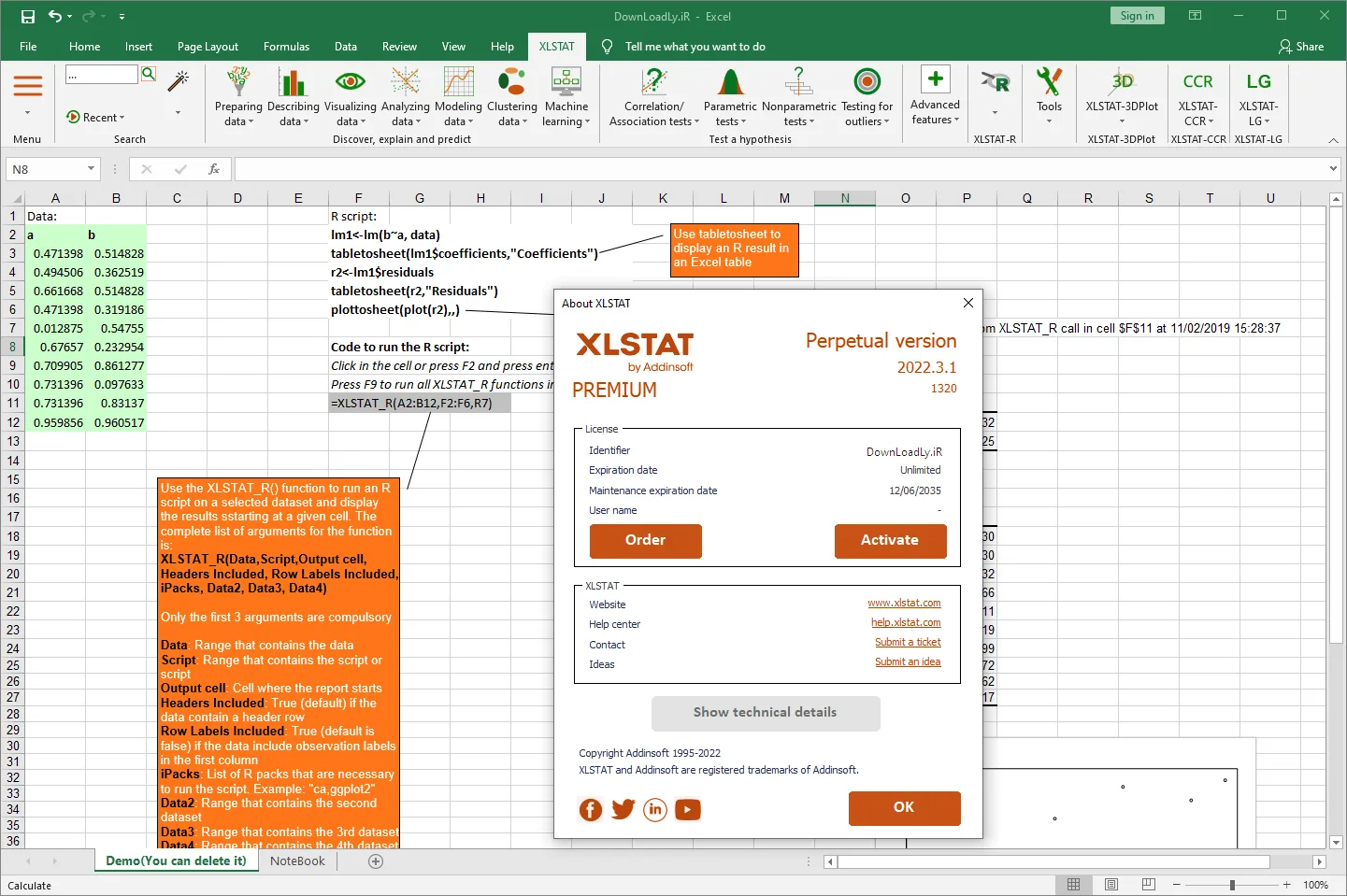Open XLSTAT LinkedIn icon

655,810
